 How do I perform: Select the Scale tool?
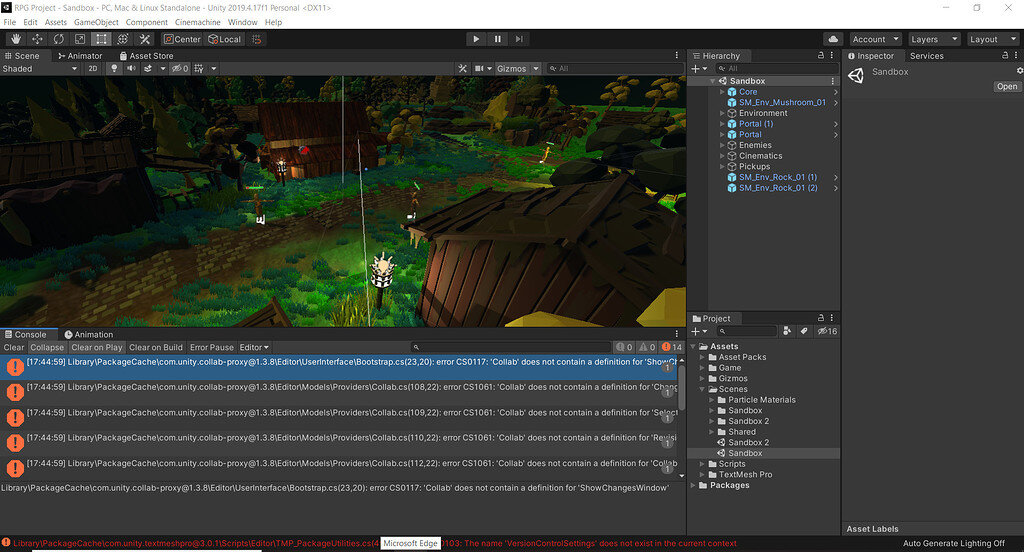(x=80, y=39)
